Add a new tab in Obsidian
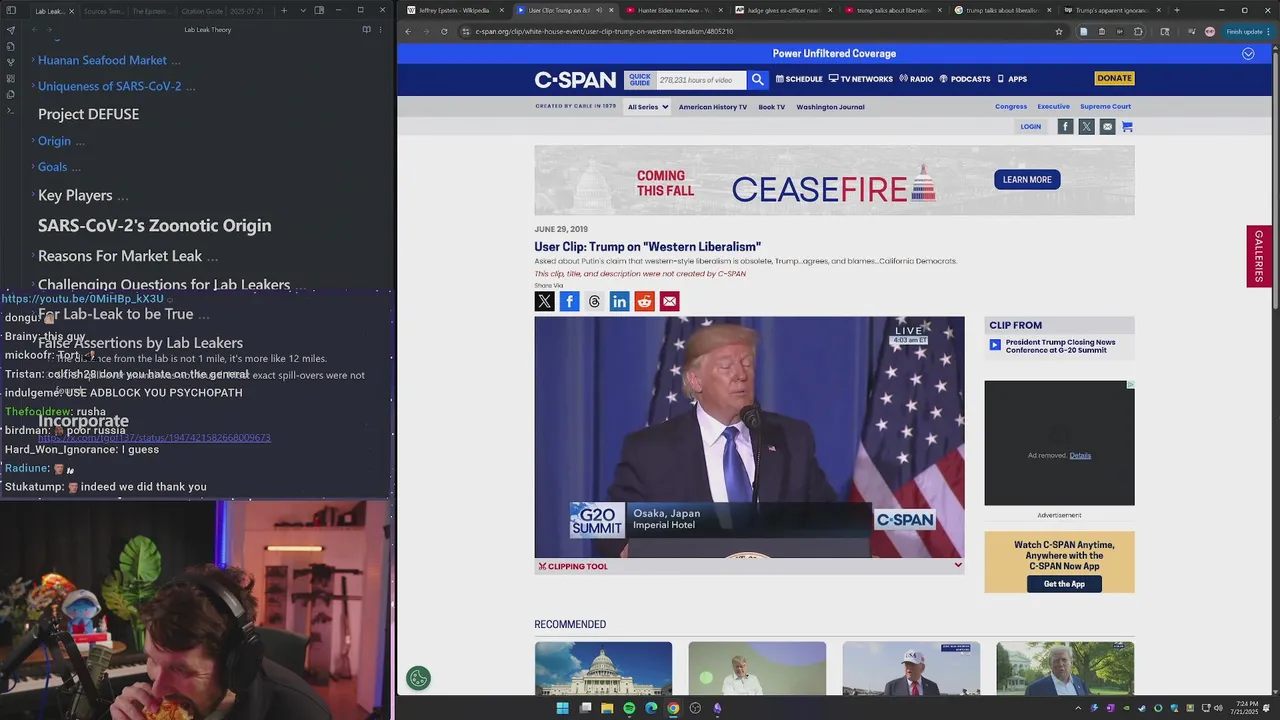 tap(284, 10)
